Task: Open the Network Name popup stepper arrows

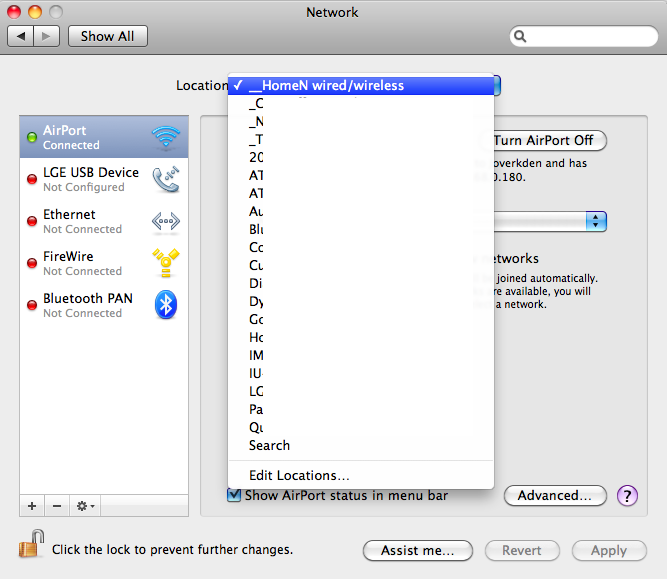Action: pos(596,221)
